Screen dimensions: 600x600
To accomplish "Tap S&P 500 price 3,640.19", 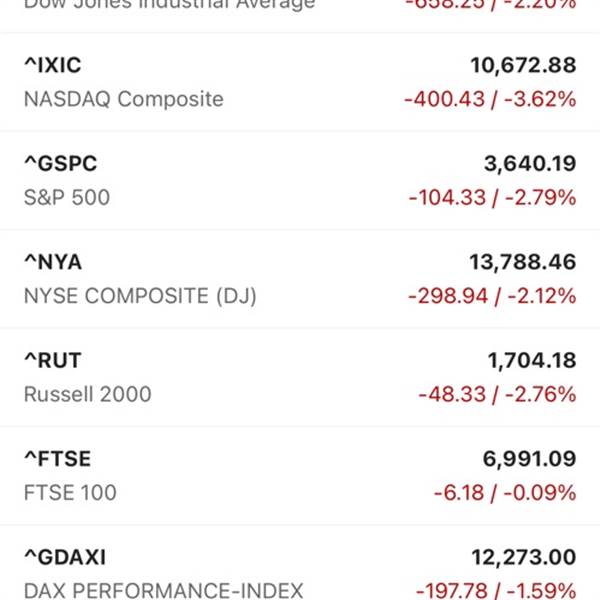I will (530, 163).
